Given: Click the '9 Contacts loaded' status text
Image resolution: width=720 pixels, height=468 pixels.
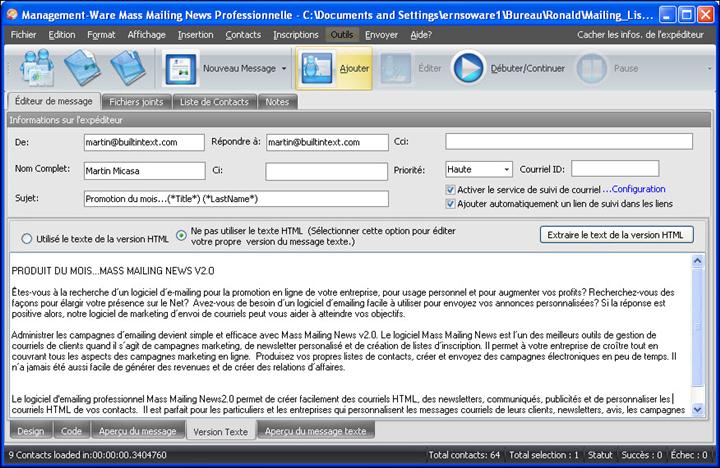Looking at the screenshot, I should [87, 455].
